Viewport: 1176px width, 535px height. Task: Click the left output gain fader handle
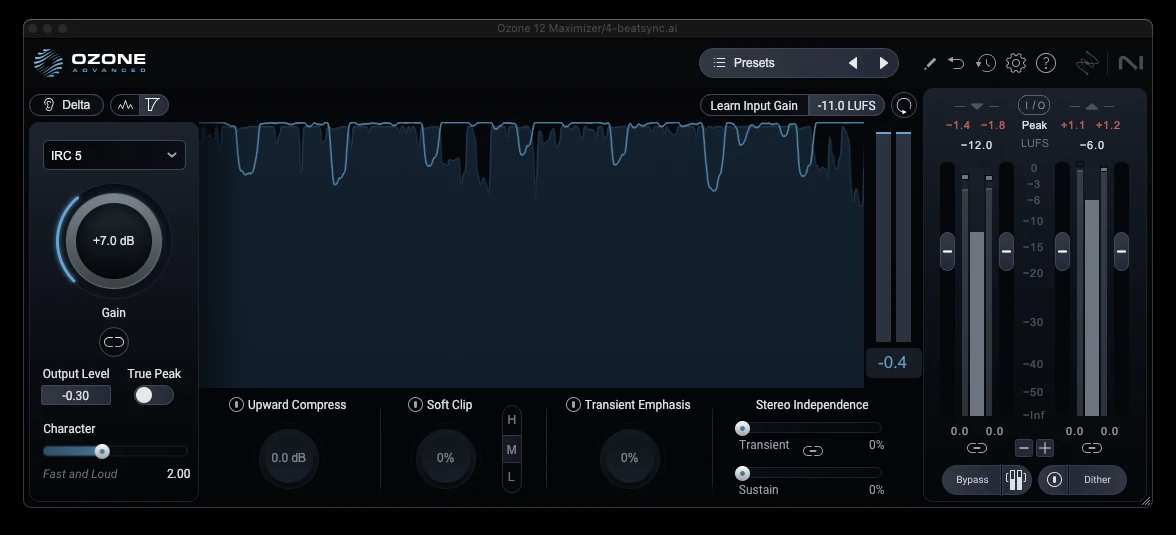click(1062, 251)
